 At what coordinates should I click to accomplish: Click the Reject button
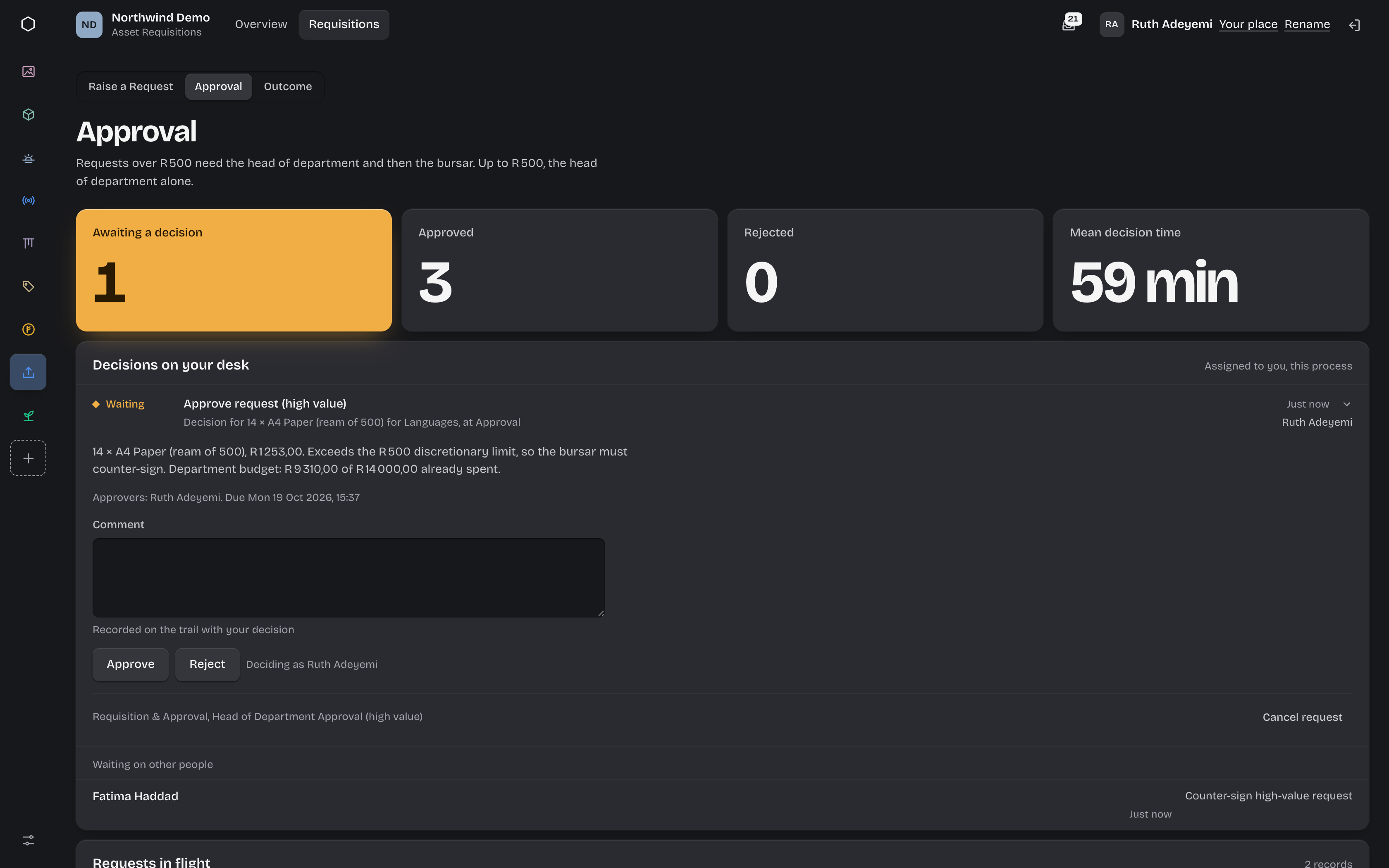click(x=207, y=664)
